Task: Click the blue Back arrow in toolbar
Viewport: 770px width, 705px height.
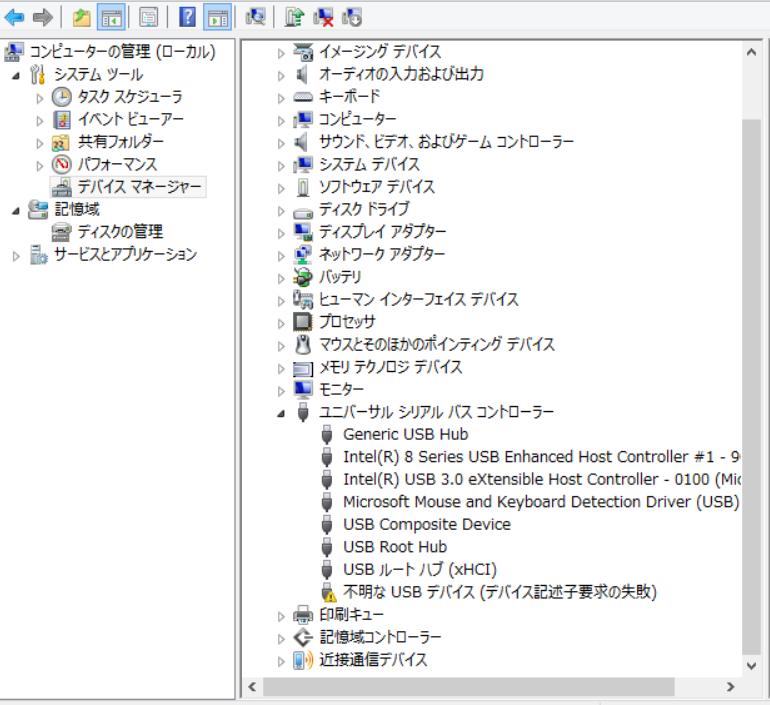Action: pos(14,18)
